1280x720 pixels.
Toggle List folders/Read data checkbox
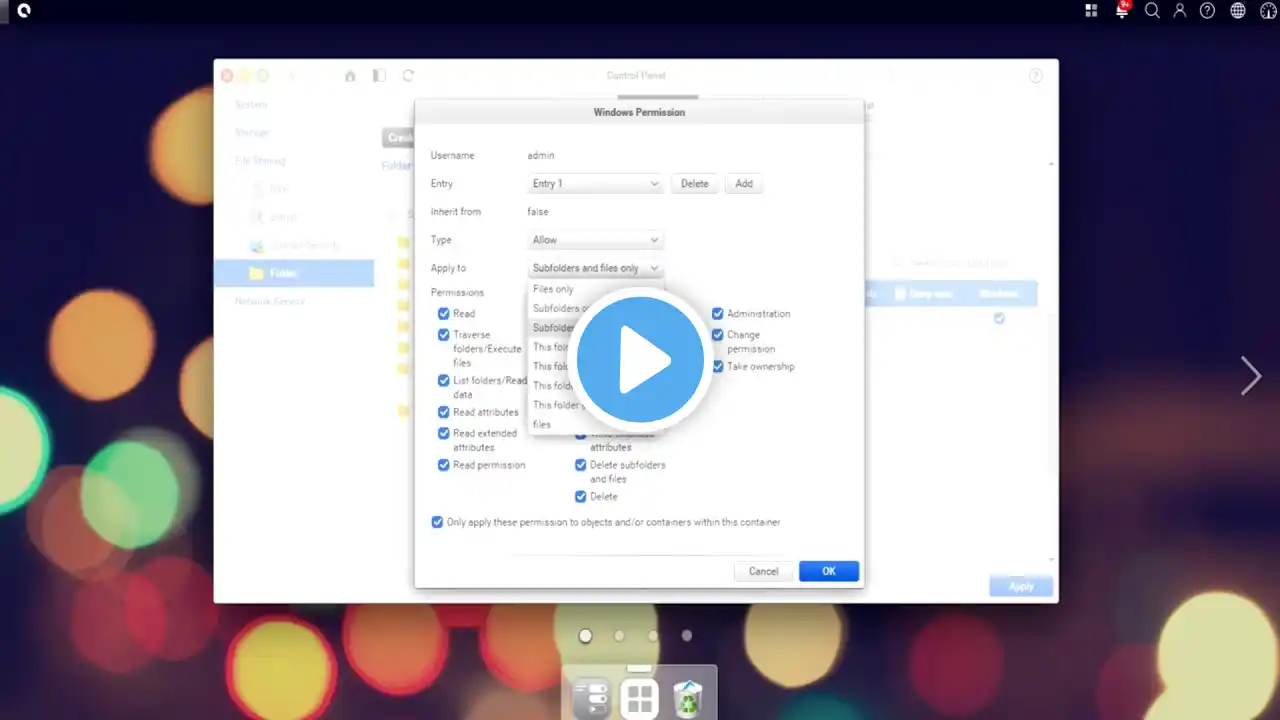coord(444,380)
